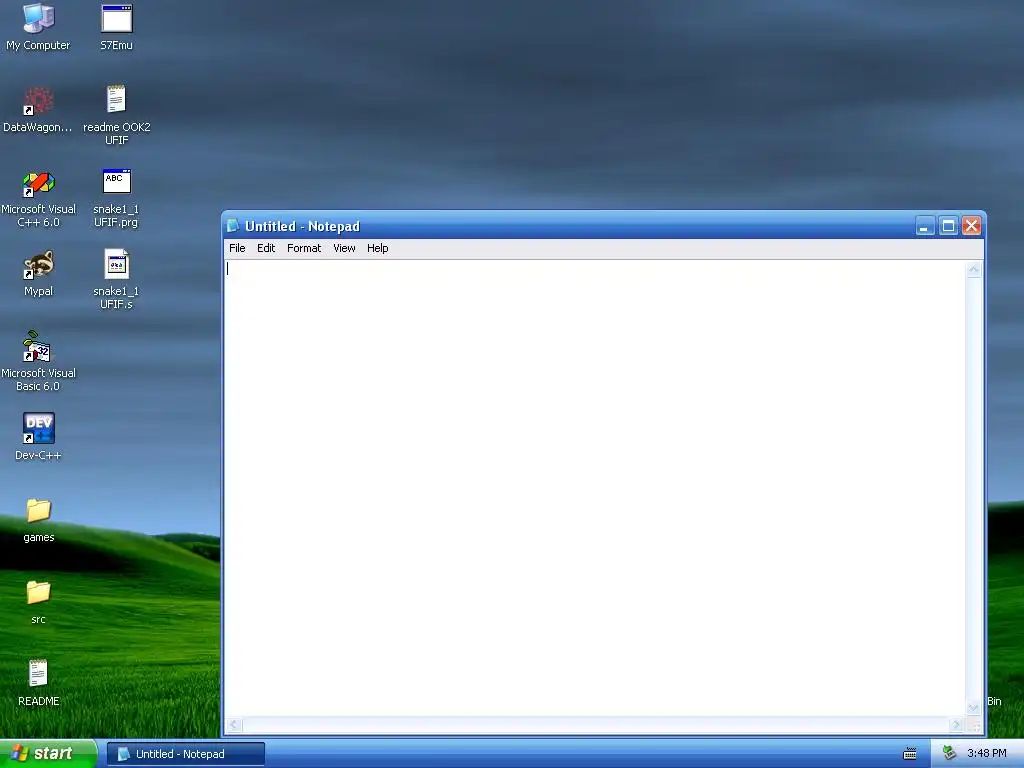Image resolution: width=1024 pixels, height=768 pixels.
Task: Click Untitled - Notepad taskbar button
Action: pyautogui.click(x=186, y=754)
